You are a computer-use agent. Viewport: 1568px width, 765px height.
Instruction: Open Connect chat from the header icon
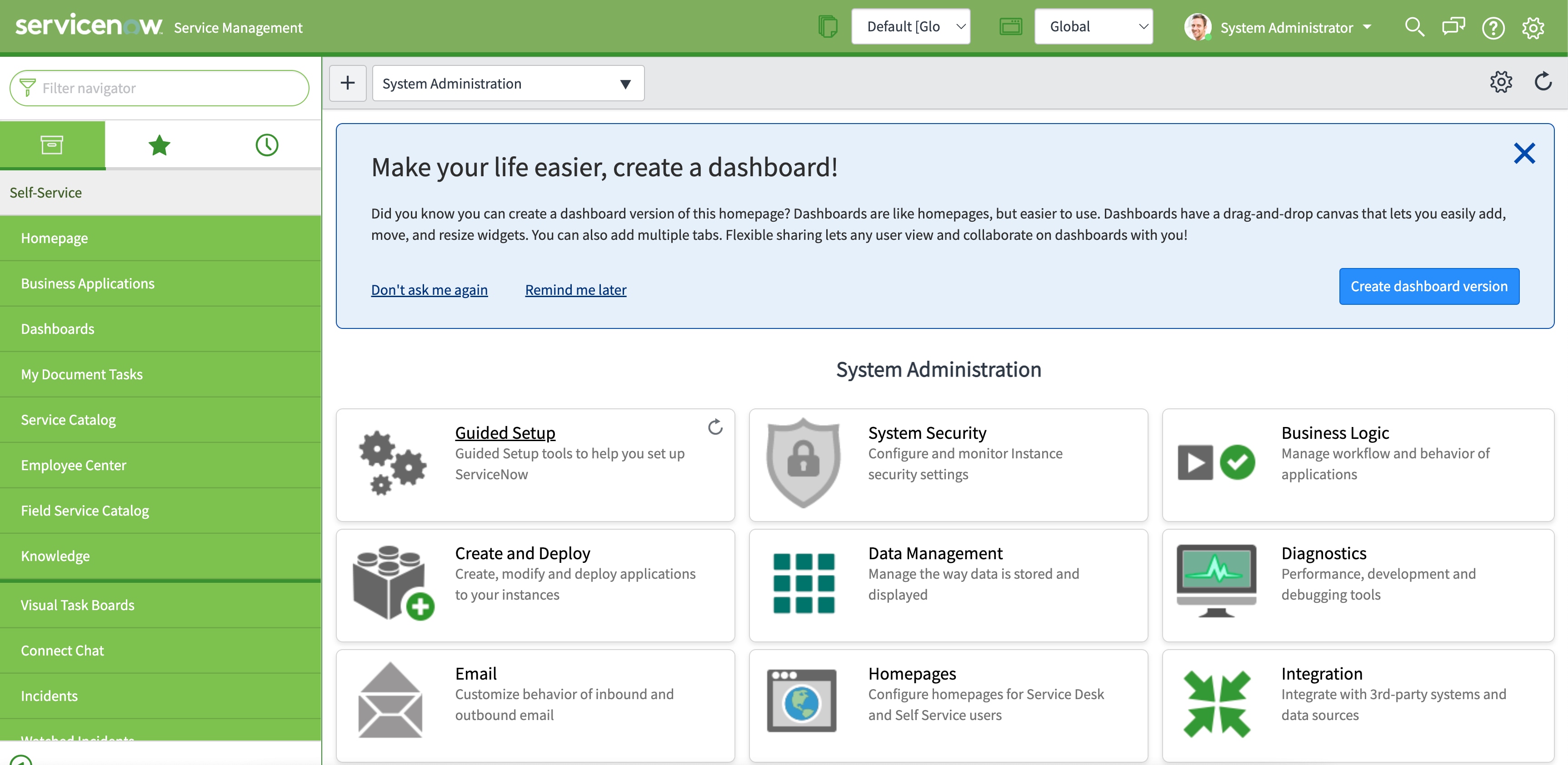1453,27
